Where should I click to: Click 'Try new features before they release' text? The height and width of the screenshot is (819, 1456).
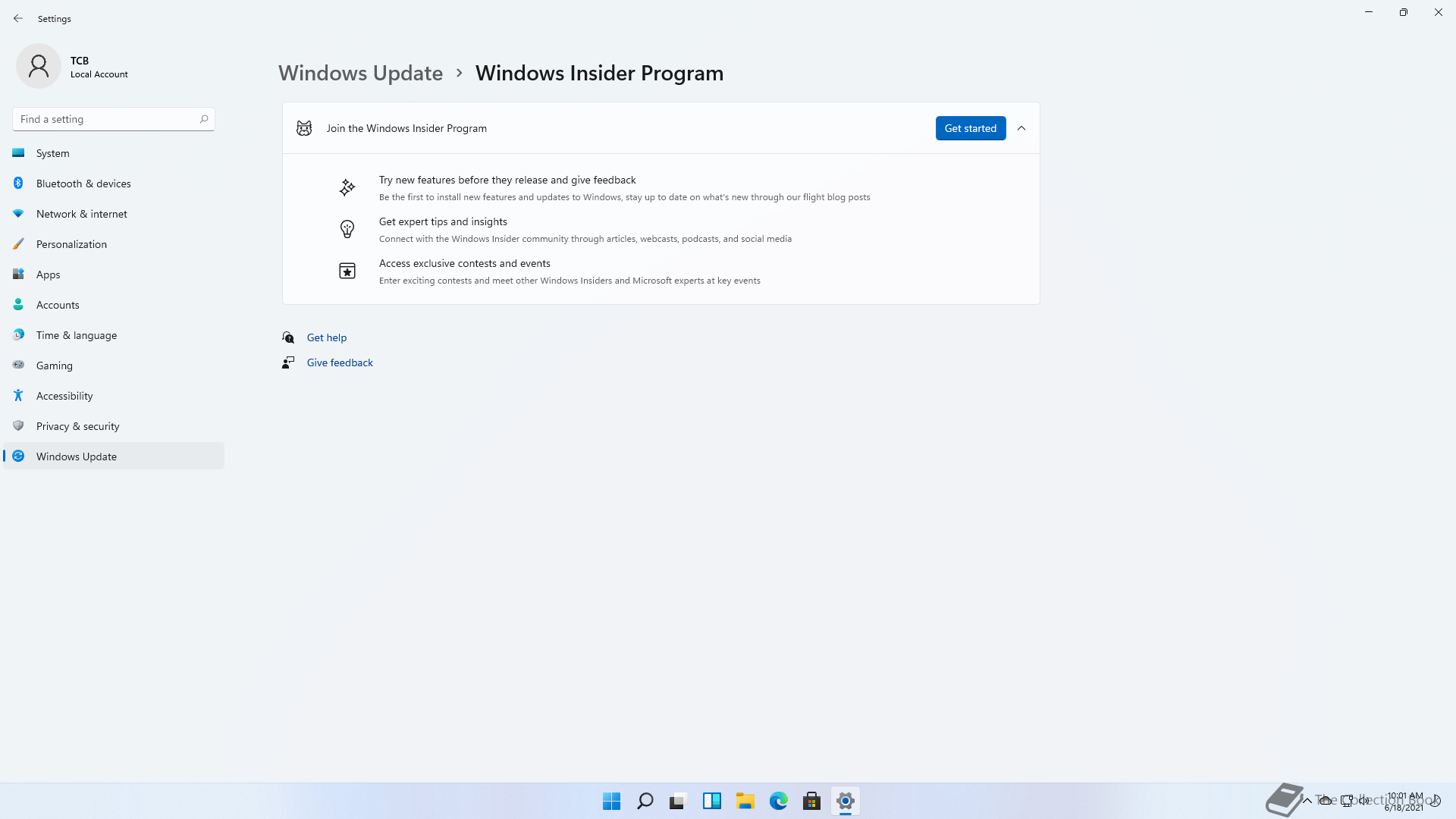point(507,180)
